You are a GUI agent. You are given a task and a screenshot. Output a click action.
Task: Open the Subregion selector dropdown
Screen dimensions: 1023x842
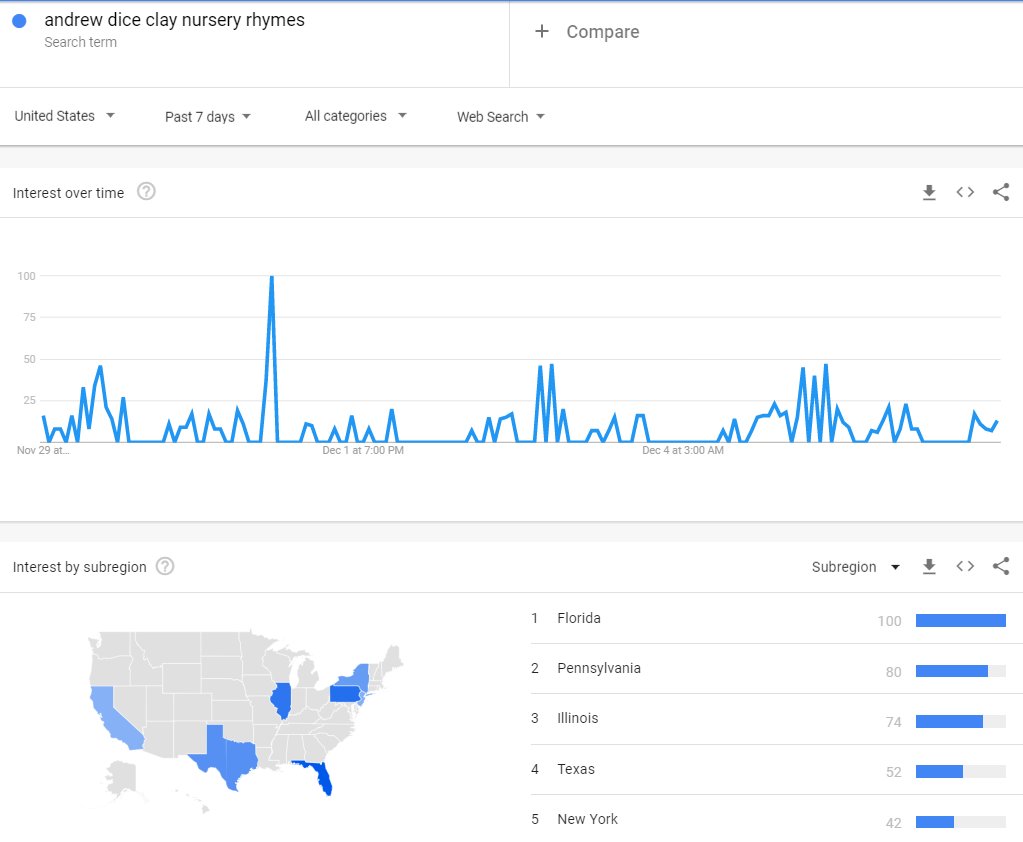856,567
